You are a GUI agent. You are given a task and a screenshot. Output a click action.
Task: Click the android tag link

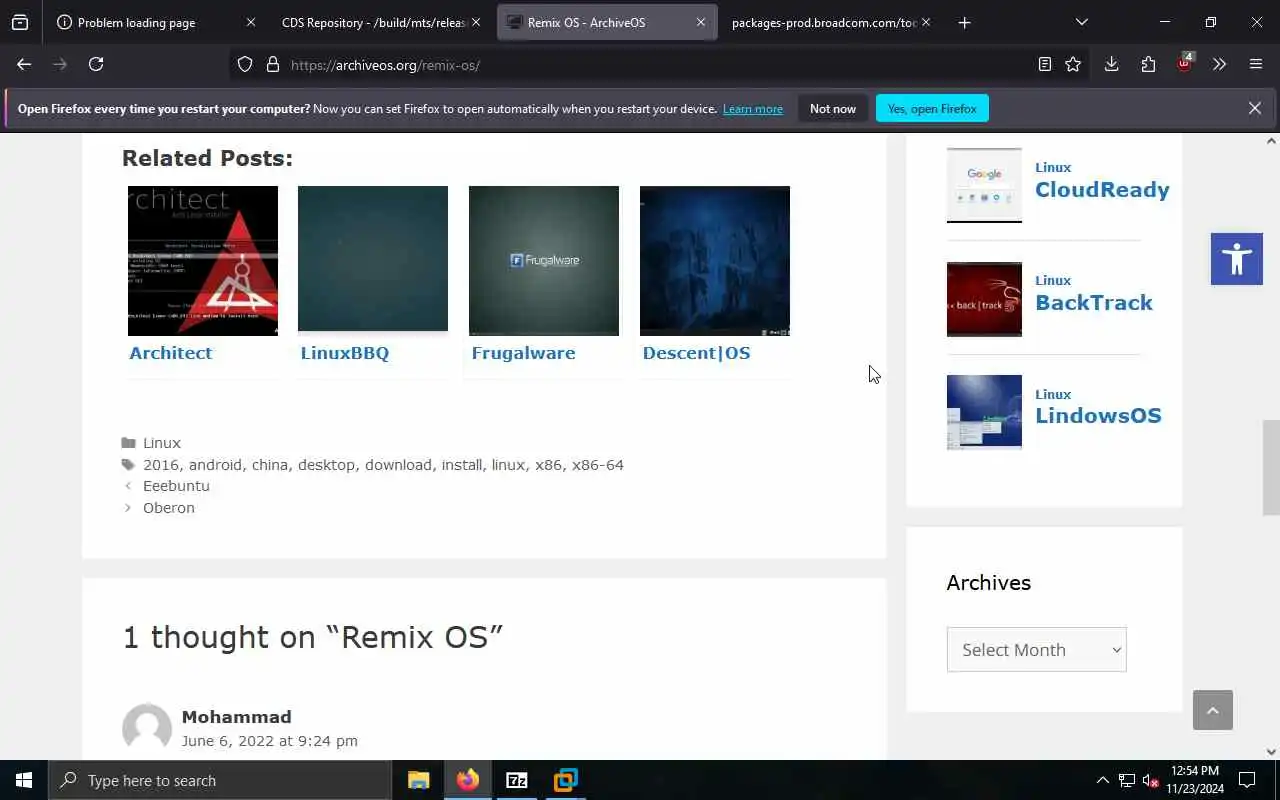(x=215, y=465)
